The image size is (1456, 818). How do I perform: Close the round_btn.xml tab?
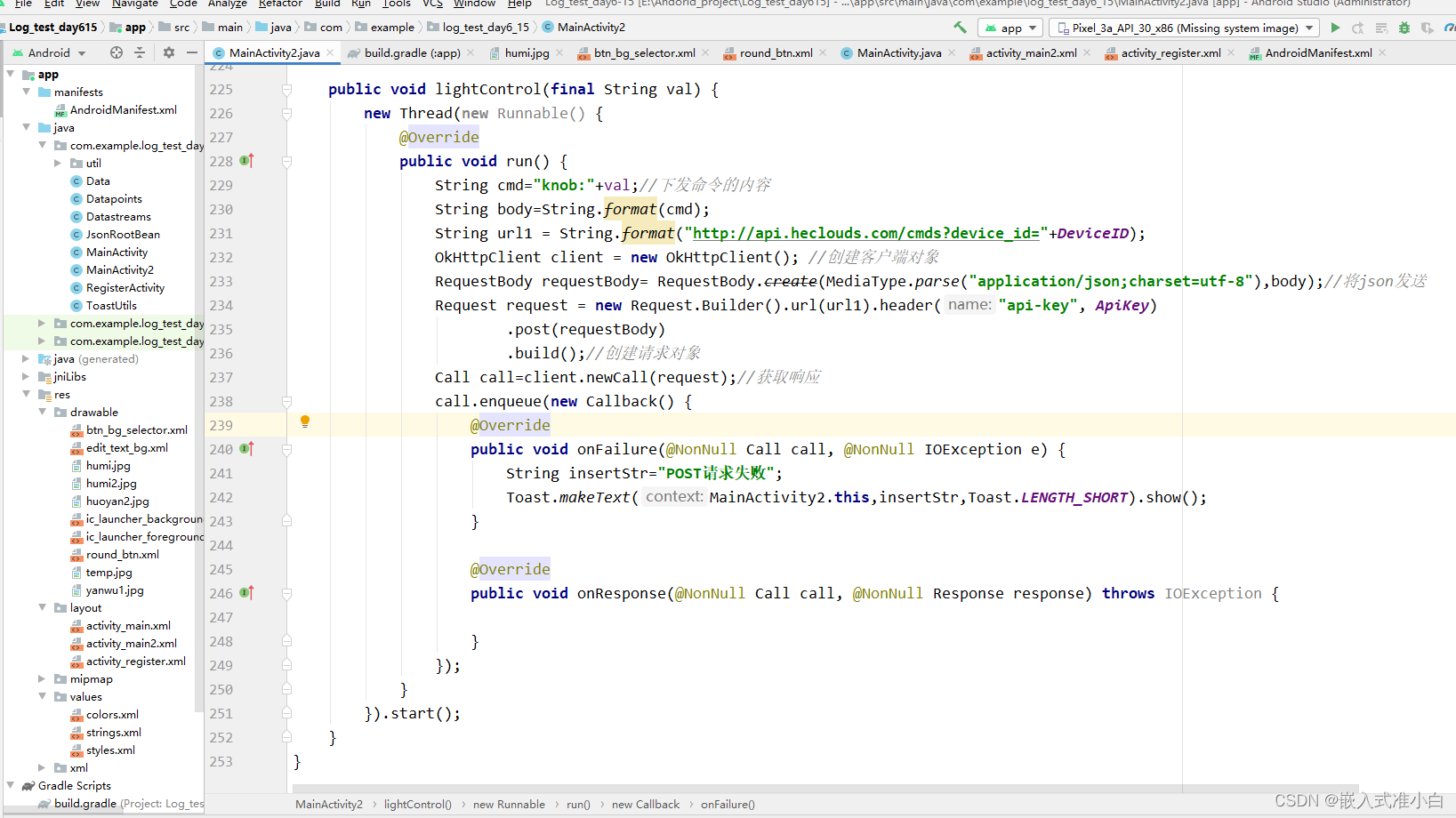(823, 52)
